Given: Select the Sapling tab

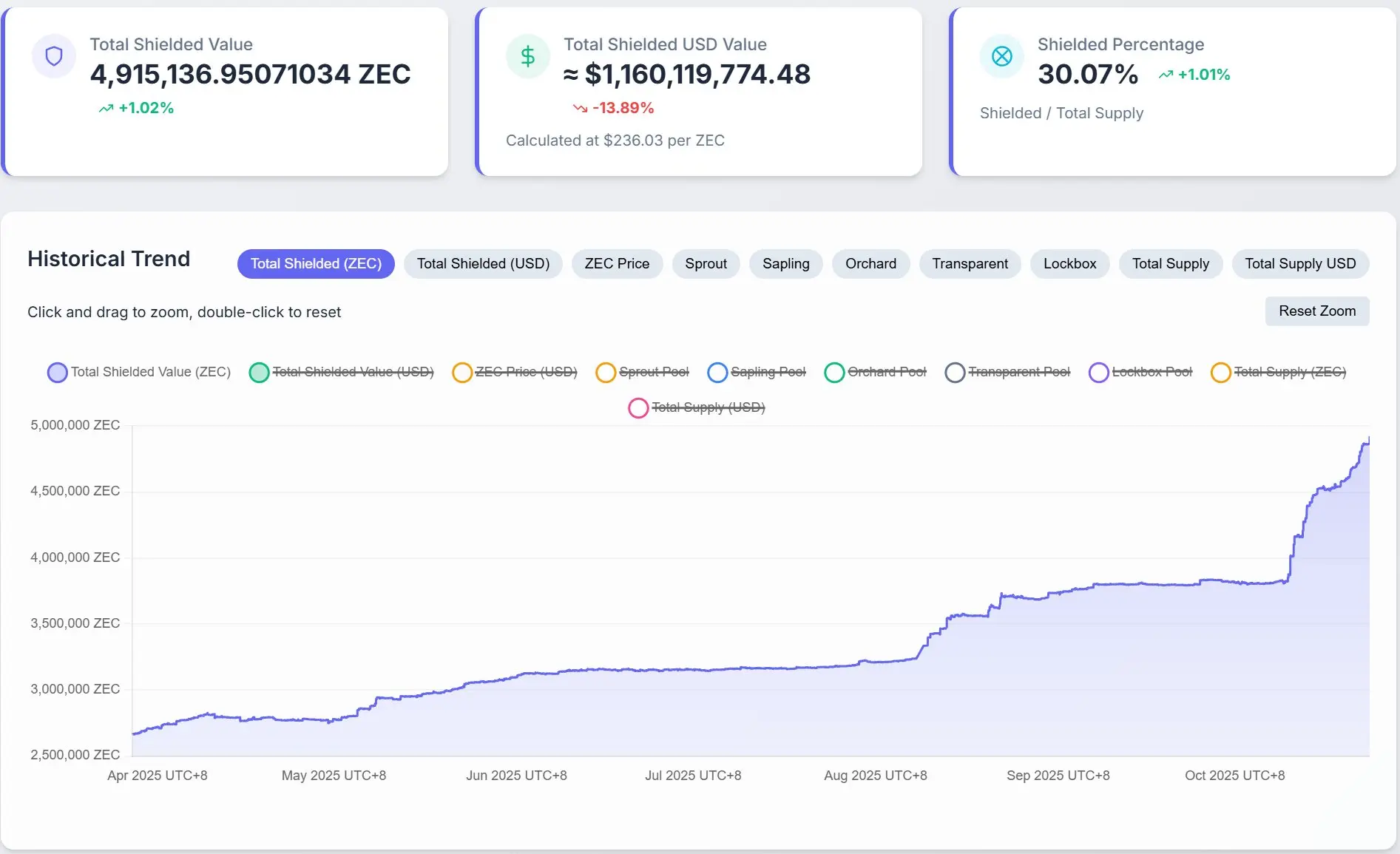Looking at the screenshot, I should pyautogui.click(x=786, y=264).
